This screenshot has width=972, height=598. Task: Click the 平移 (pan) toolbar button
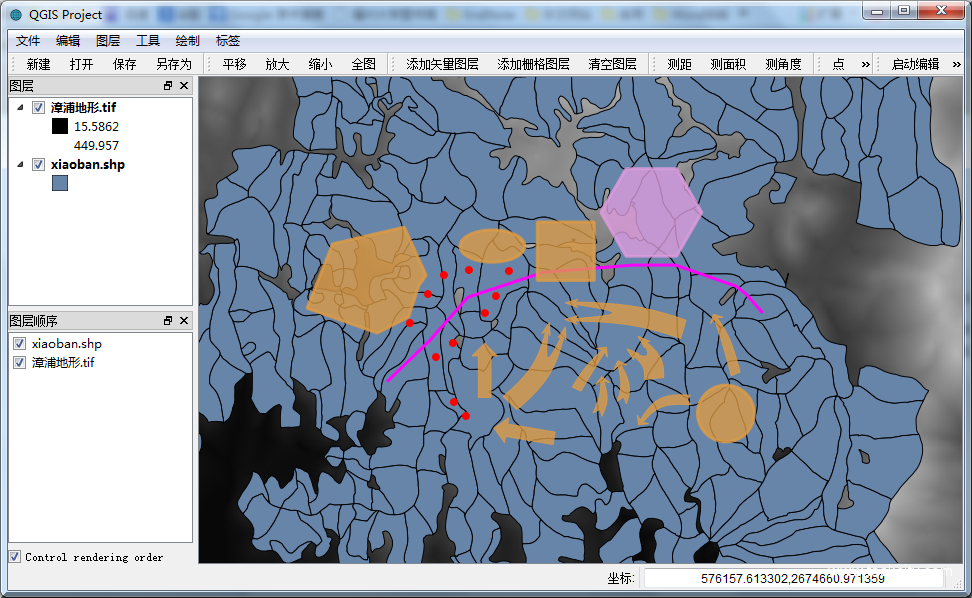pyautogui.click(x=234, y=64)
